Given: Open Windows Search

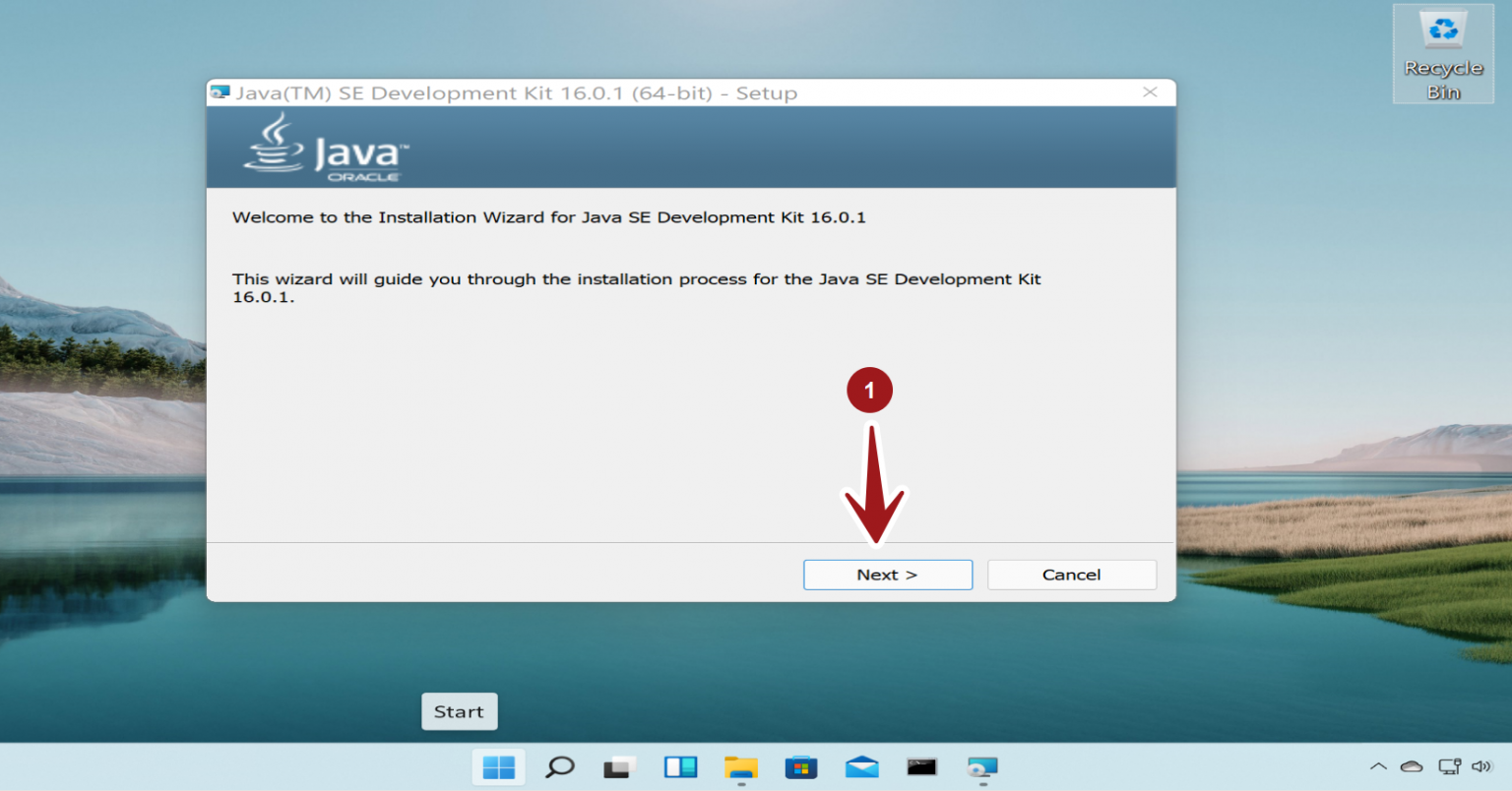Looking at the screenshot, I should click(559, 767).
